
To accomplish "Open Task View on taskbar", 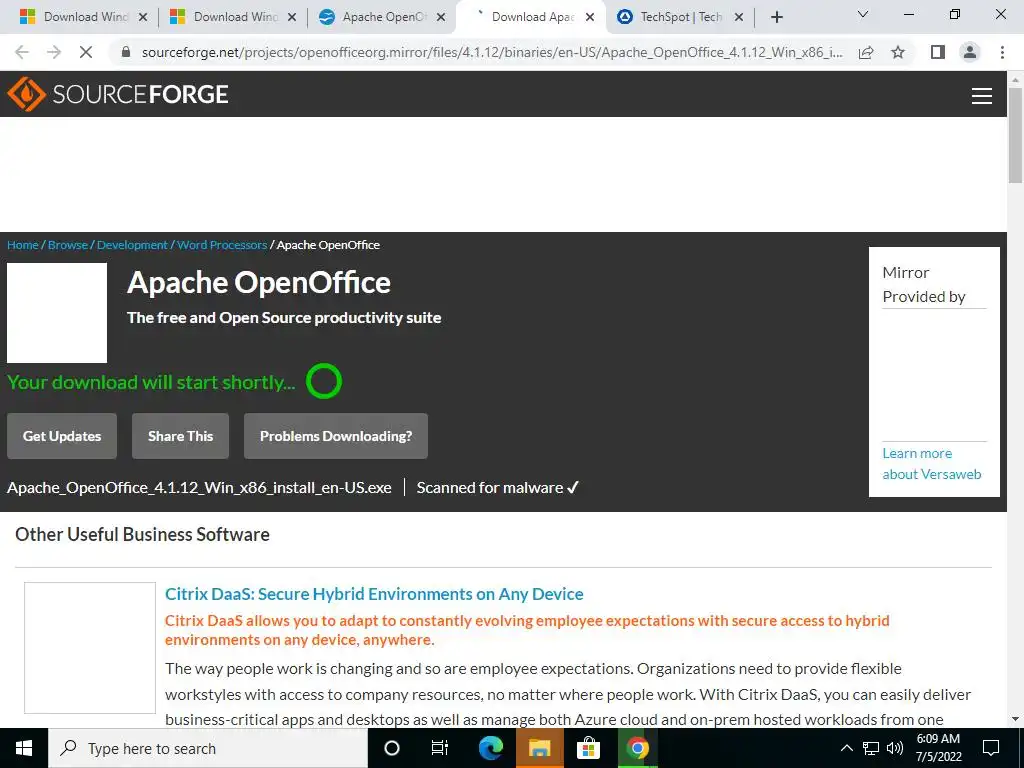I will coord(440,748).
